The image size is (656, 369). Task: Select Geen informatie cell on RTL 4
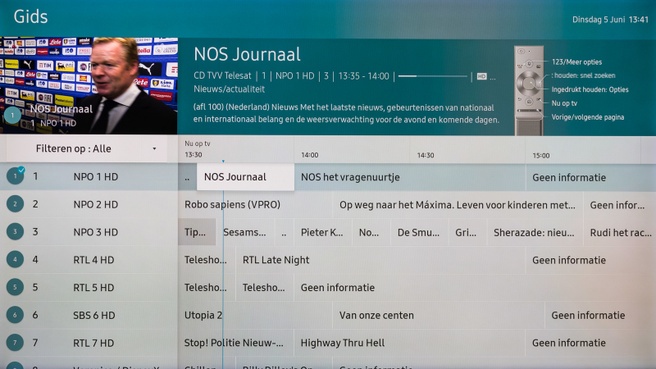pos(591,260)
